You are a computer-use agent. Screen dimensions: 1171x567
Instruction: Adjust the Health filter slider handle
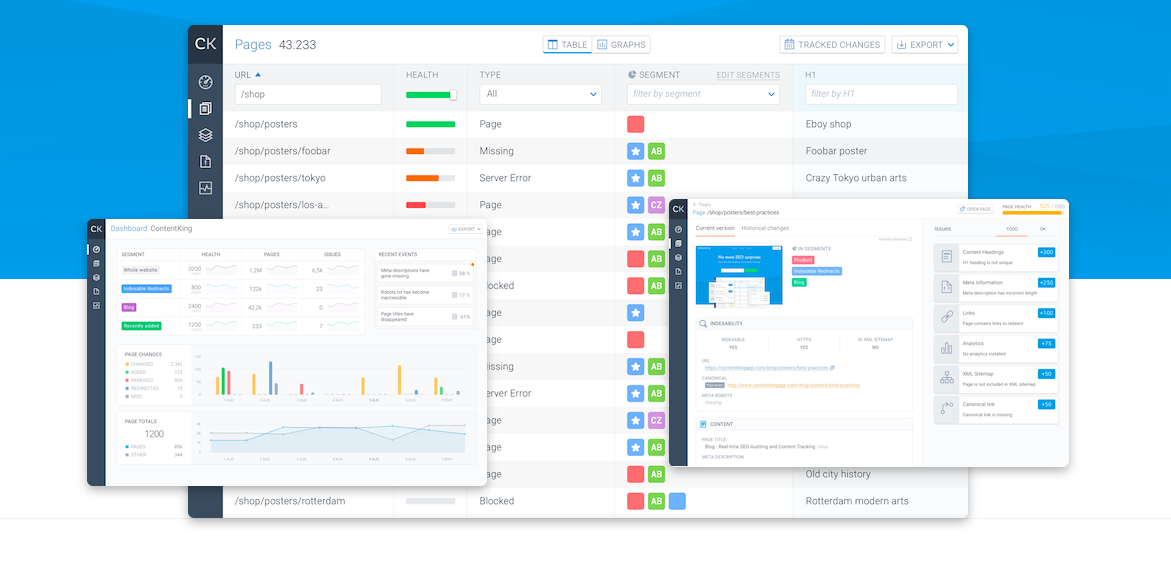[x=453, y=95]
